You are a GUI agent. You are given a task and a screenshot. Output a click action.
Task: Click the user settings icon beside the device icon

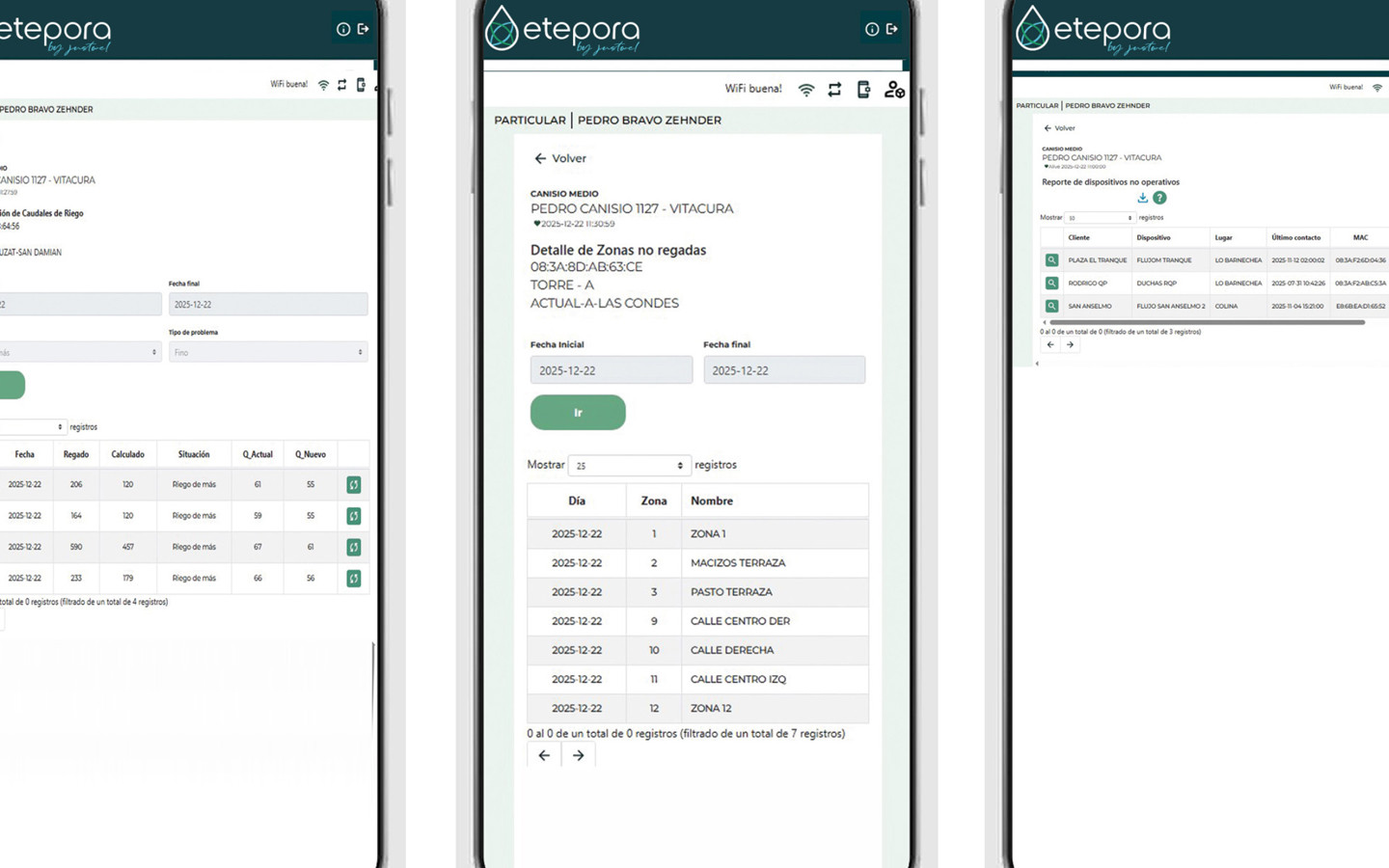[894, 90]
